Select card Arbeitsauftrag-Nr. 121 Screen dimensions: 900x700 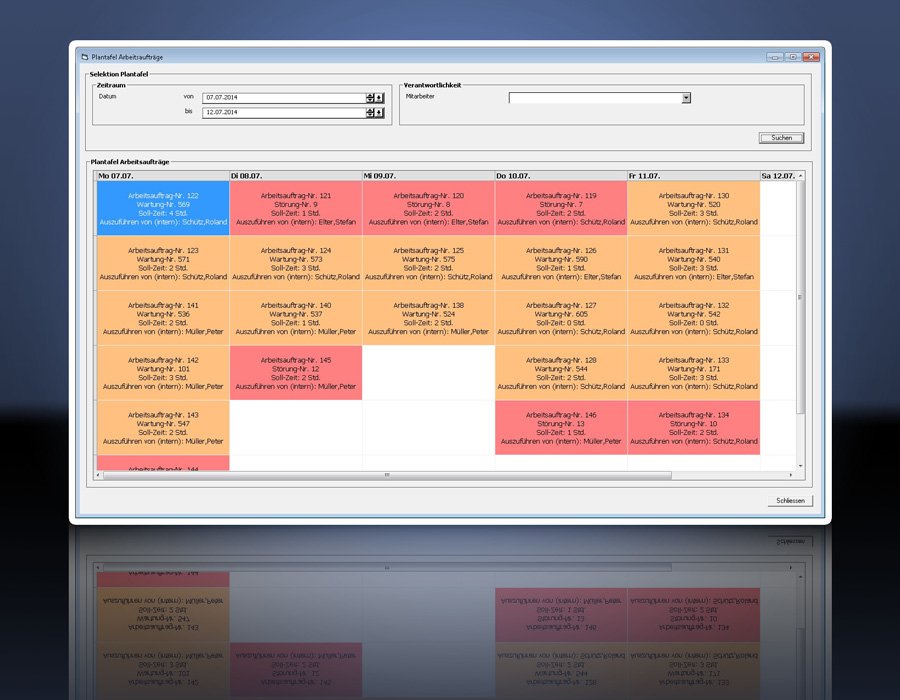pyautogui.click(x=296, y=208)
